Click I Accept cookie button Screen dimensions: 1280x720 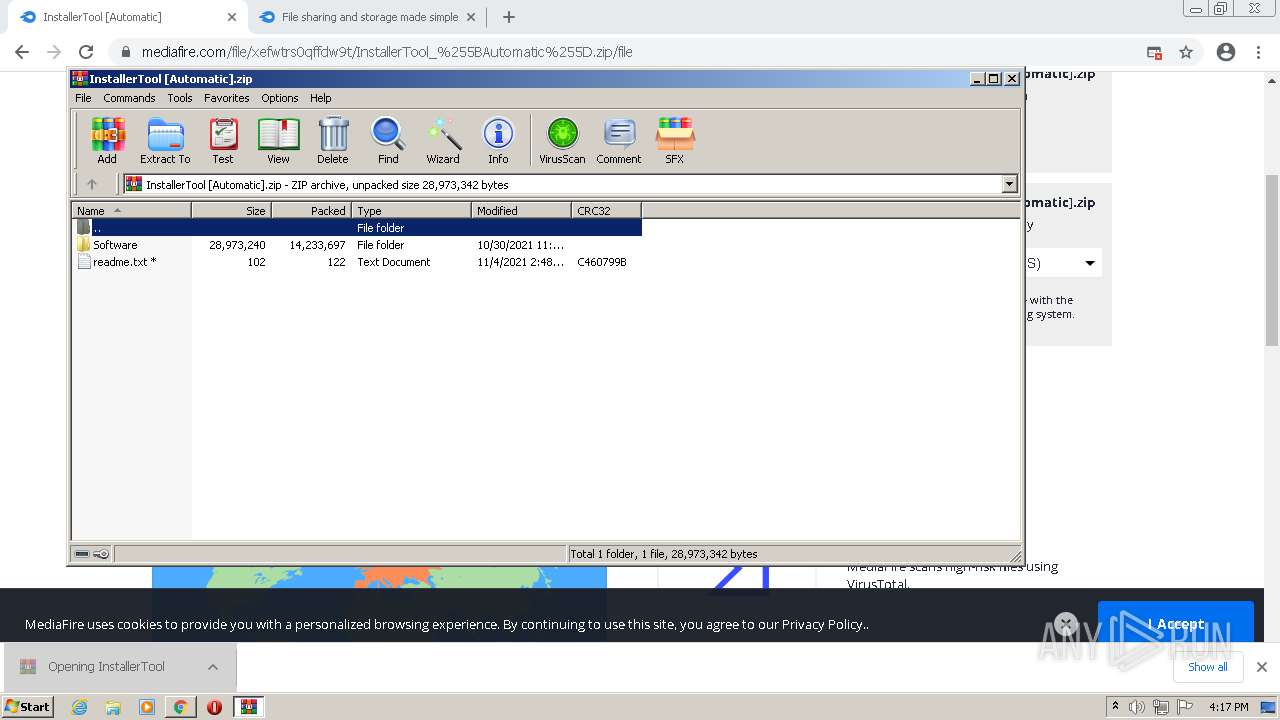[x=1175, y=624]
